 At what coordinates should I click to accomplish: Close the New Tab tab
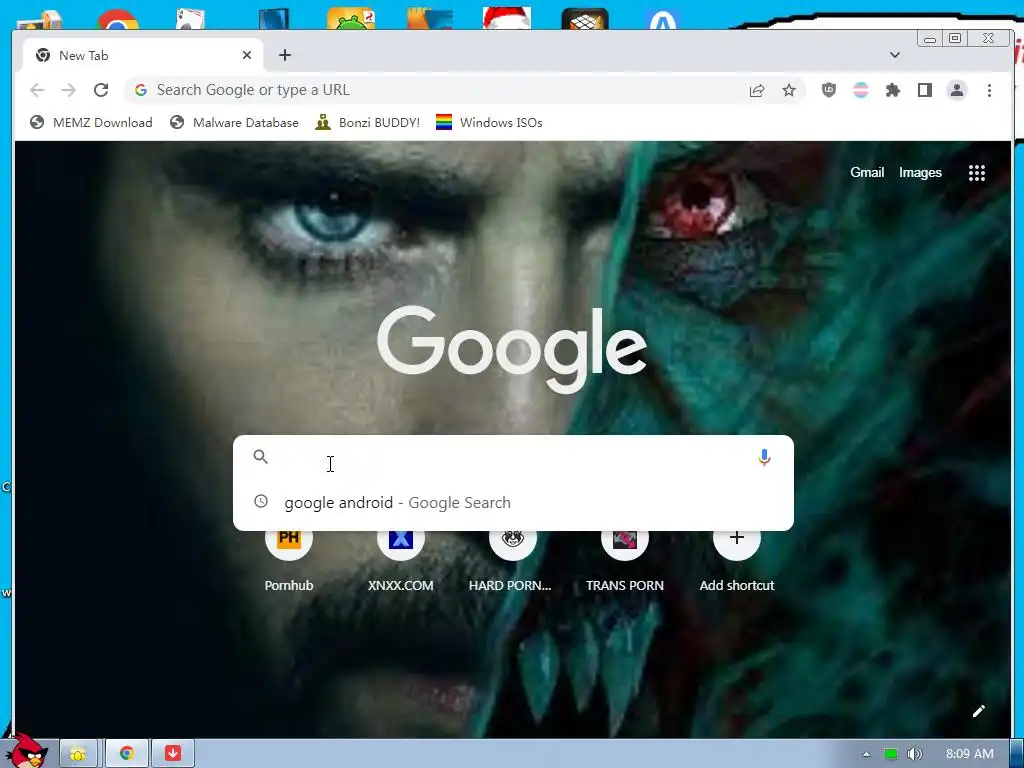pos(247,56)
